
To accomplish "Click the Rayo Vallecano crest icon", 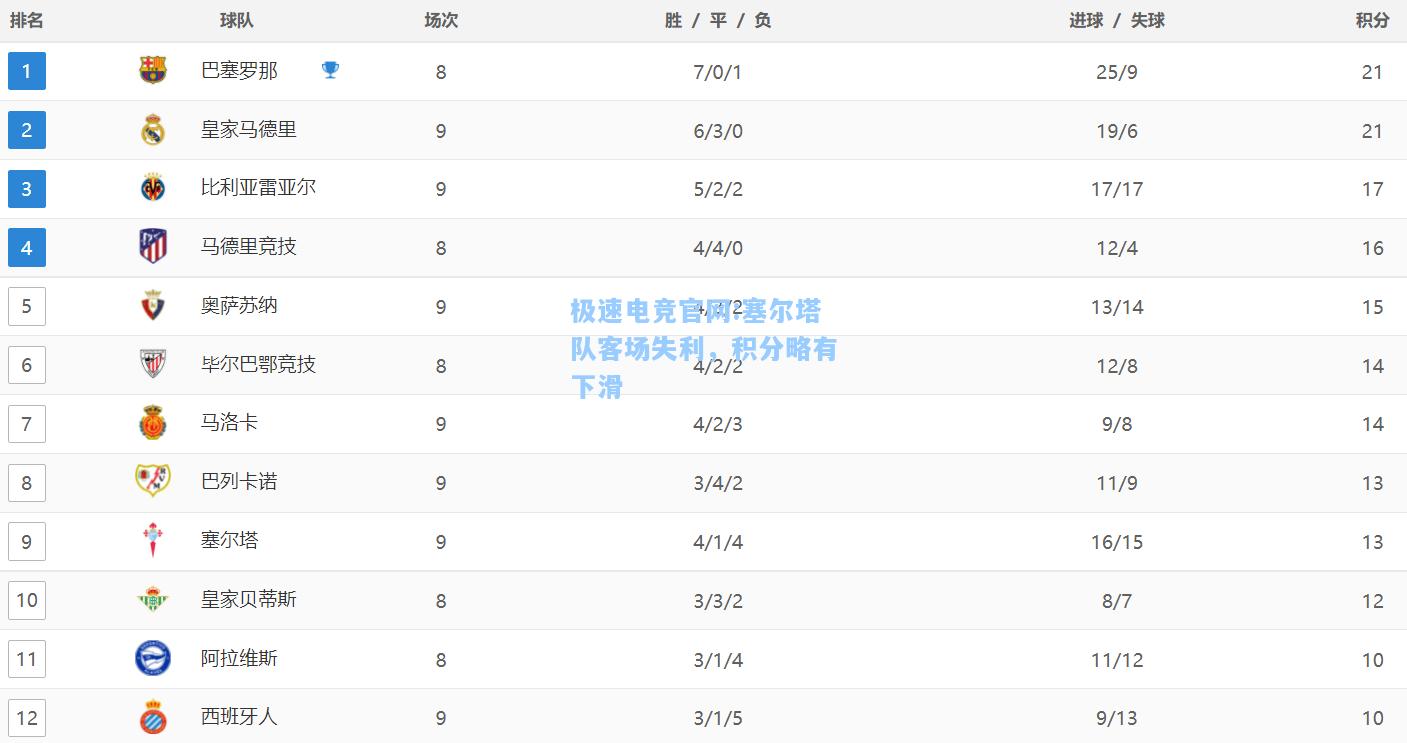I will tap(153, 481).
